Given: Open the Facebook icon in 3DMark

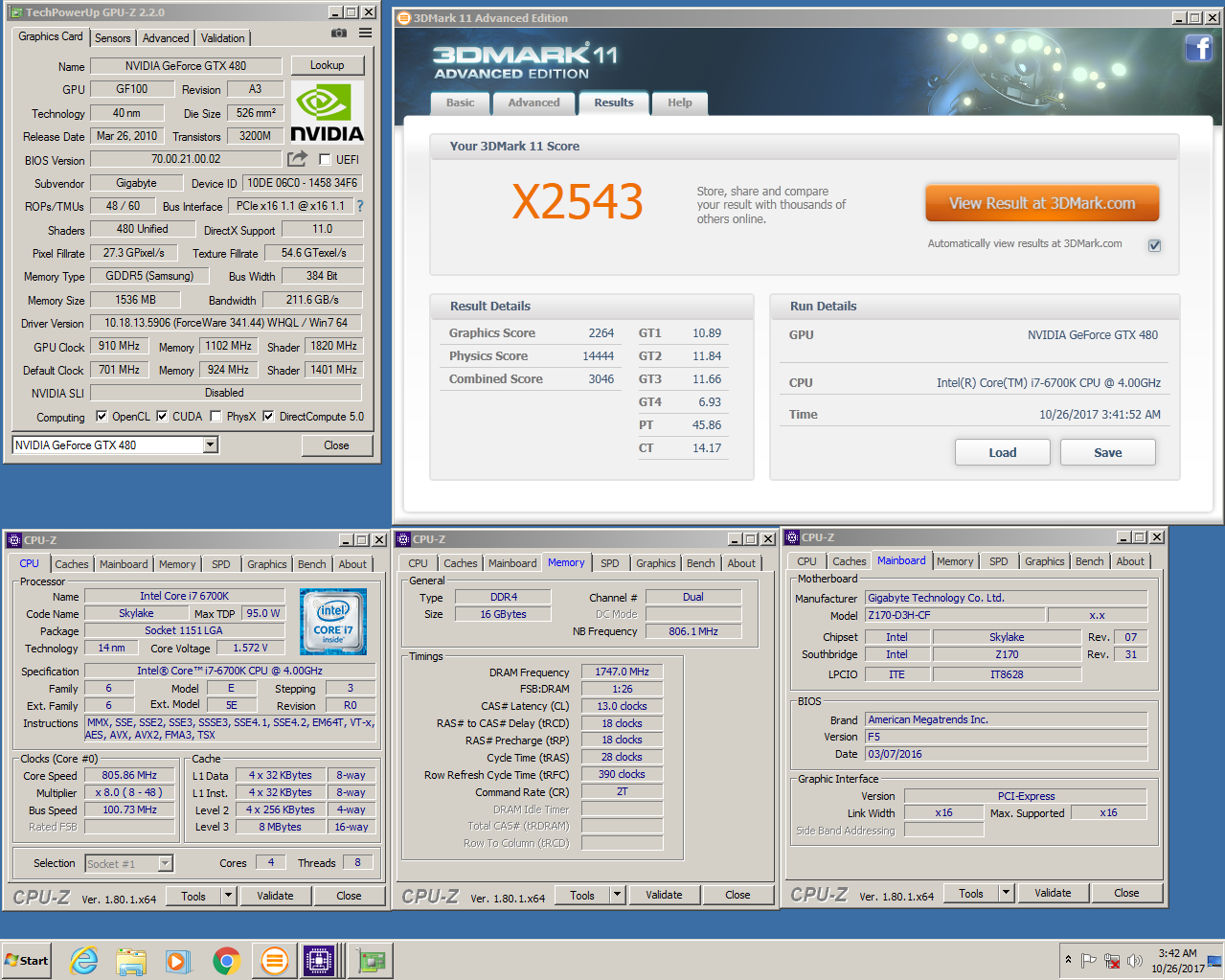Looking at the screenshot, I should tap(1198, 48).
